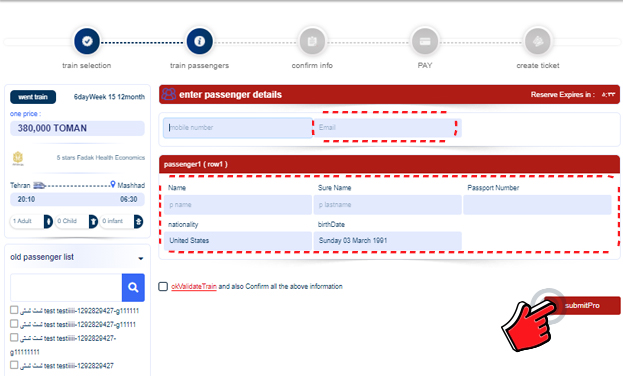This screenshot has height=376, width=623.
Task: Click the PAY step card icon
Action: pos(425,41)
